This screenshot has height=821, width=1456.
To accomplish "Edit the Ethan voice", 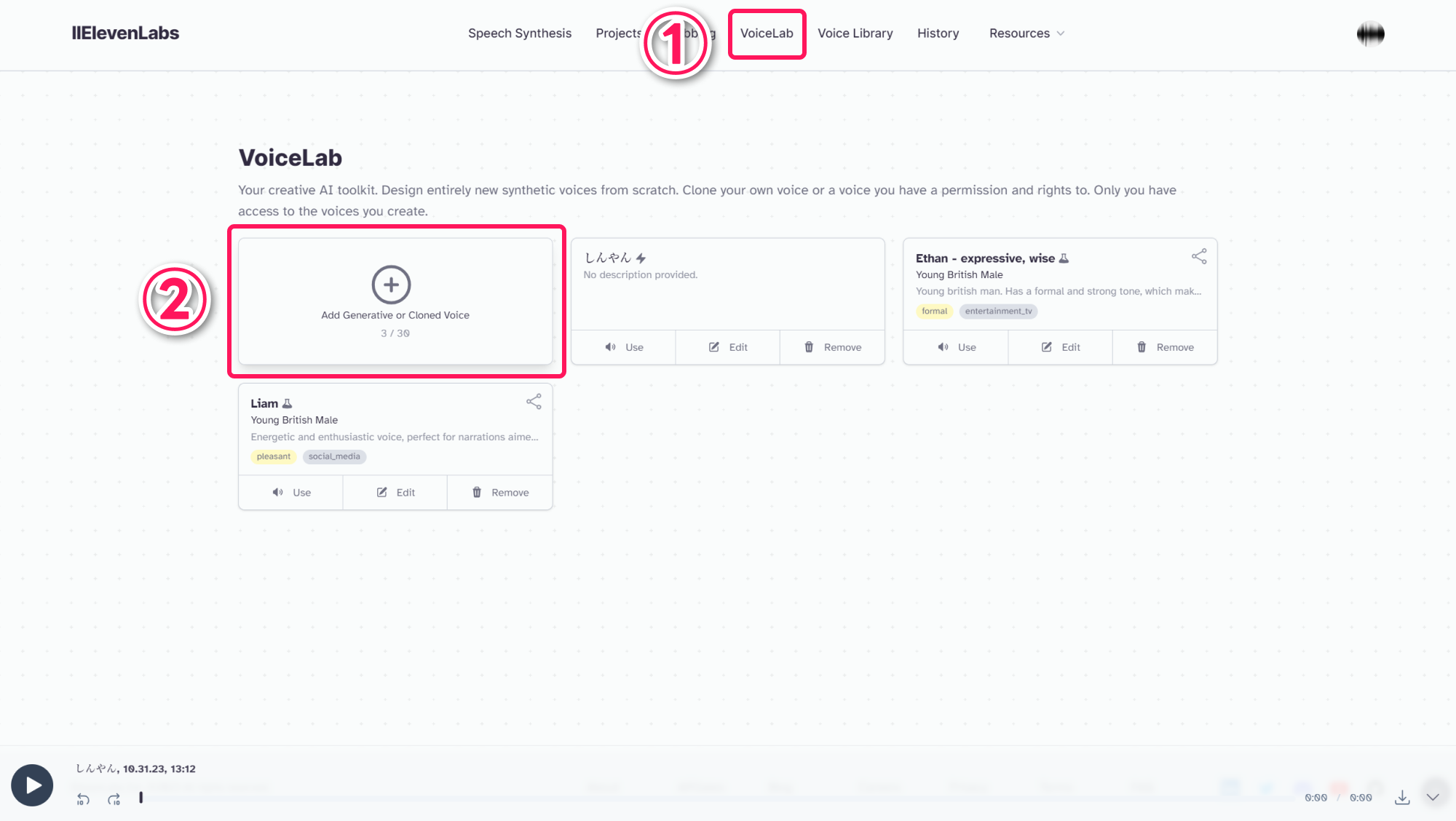I will (x=1060, y=347).
